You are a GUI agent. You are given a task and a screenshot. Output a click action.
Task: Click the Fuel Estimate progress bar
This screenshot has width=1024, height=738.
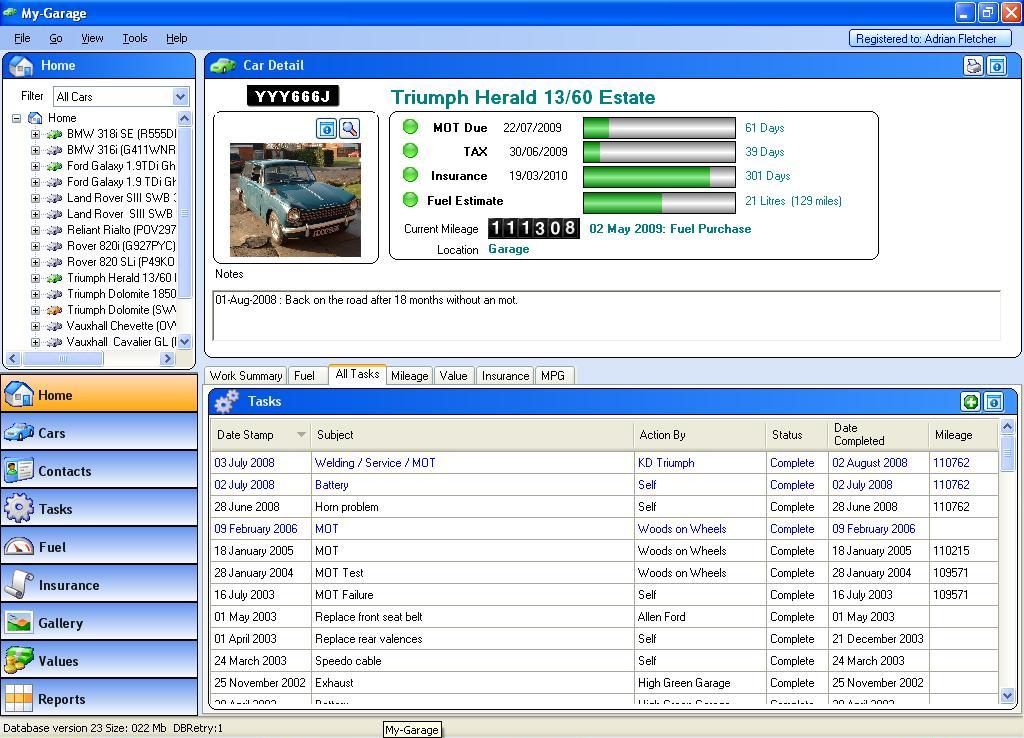pyautogui.click(x=659, y=203)
